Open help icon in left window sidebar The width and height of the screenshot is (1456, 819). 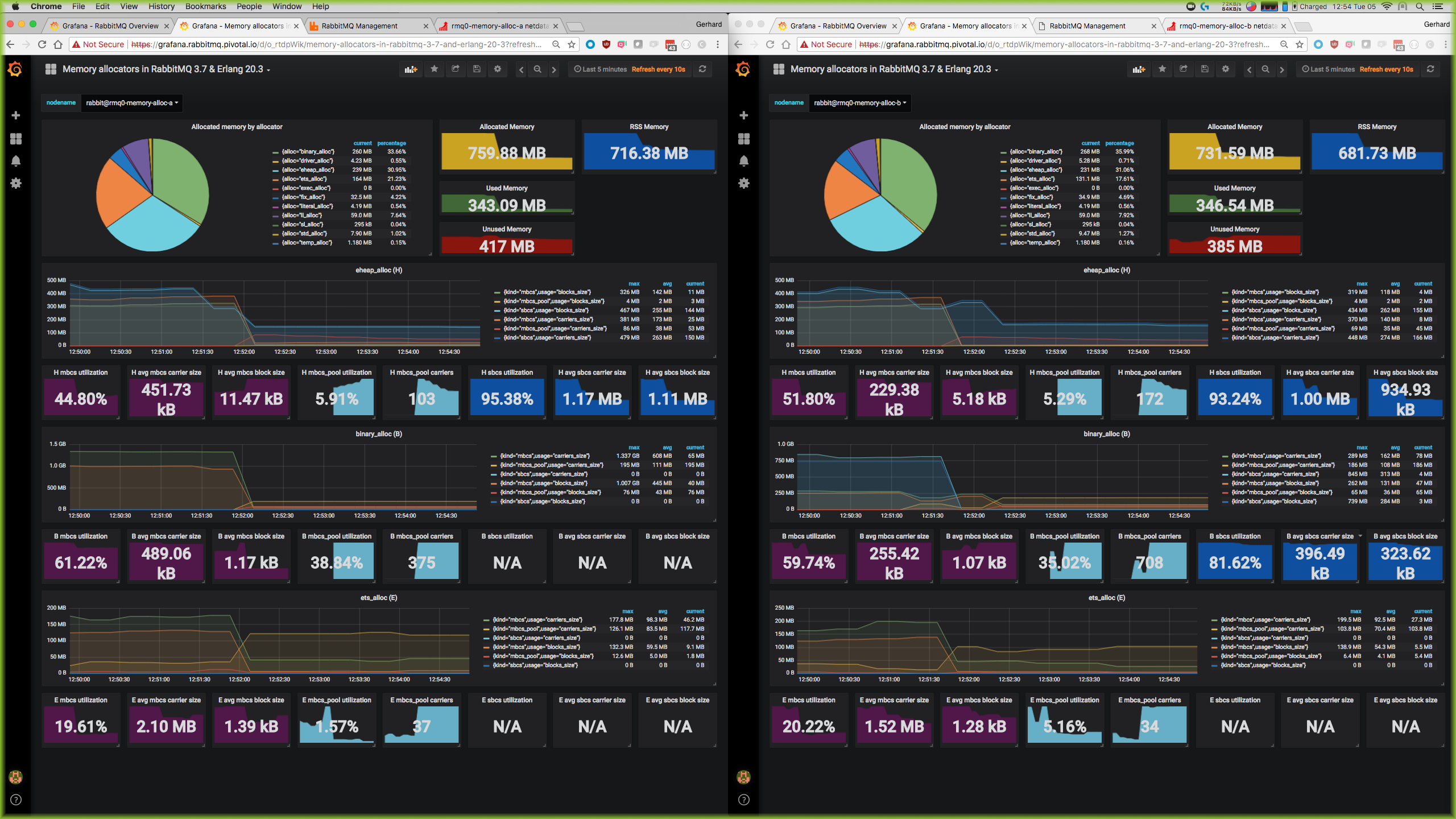16,800
